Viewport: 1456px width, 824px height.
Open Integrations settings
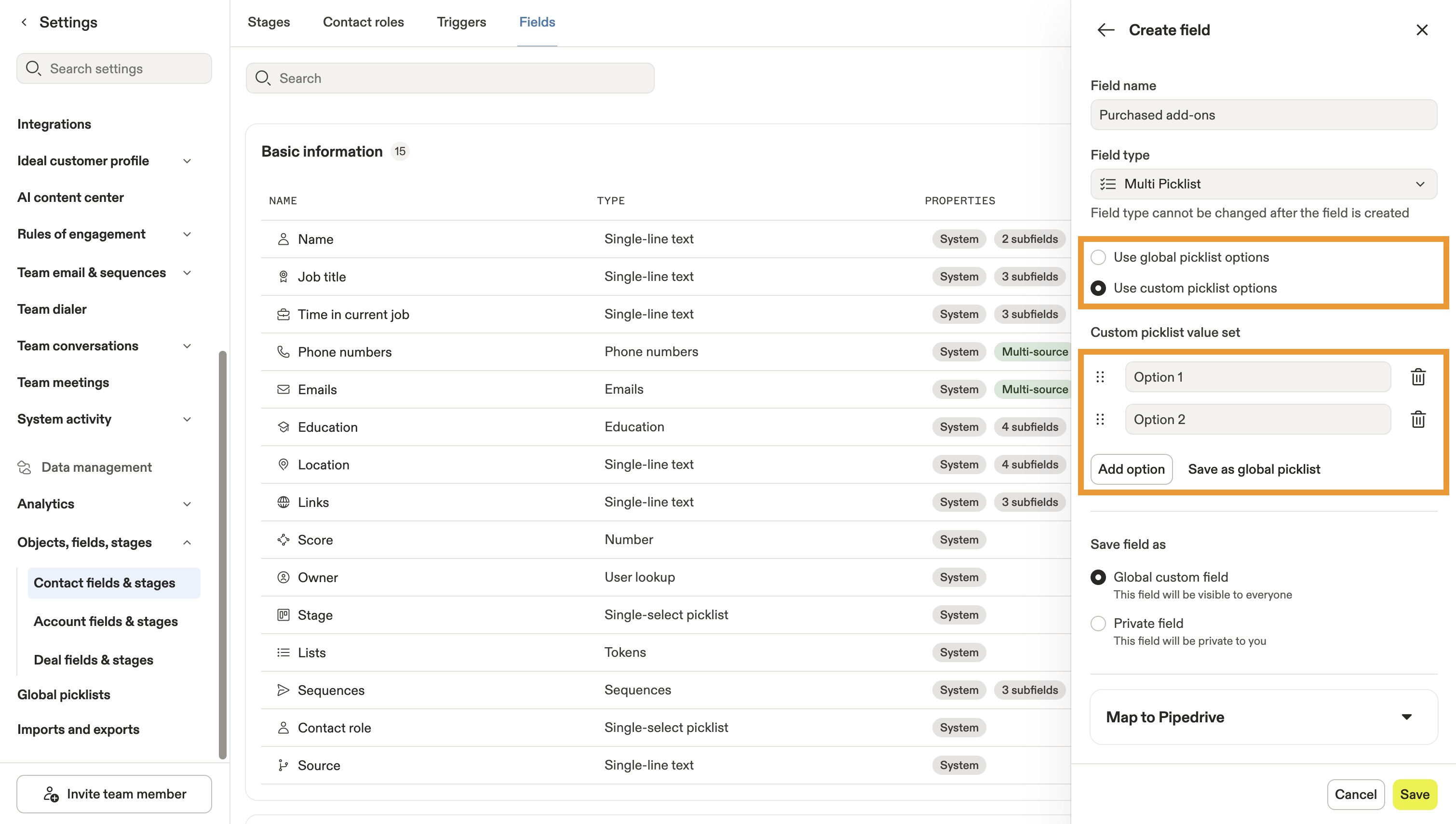pos(54,124)
